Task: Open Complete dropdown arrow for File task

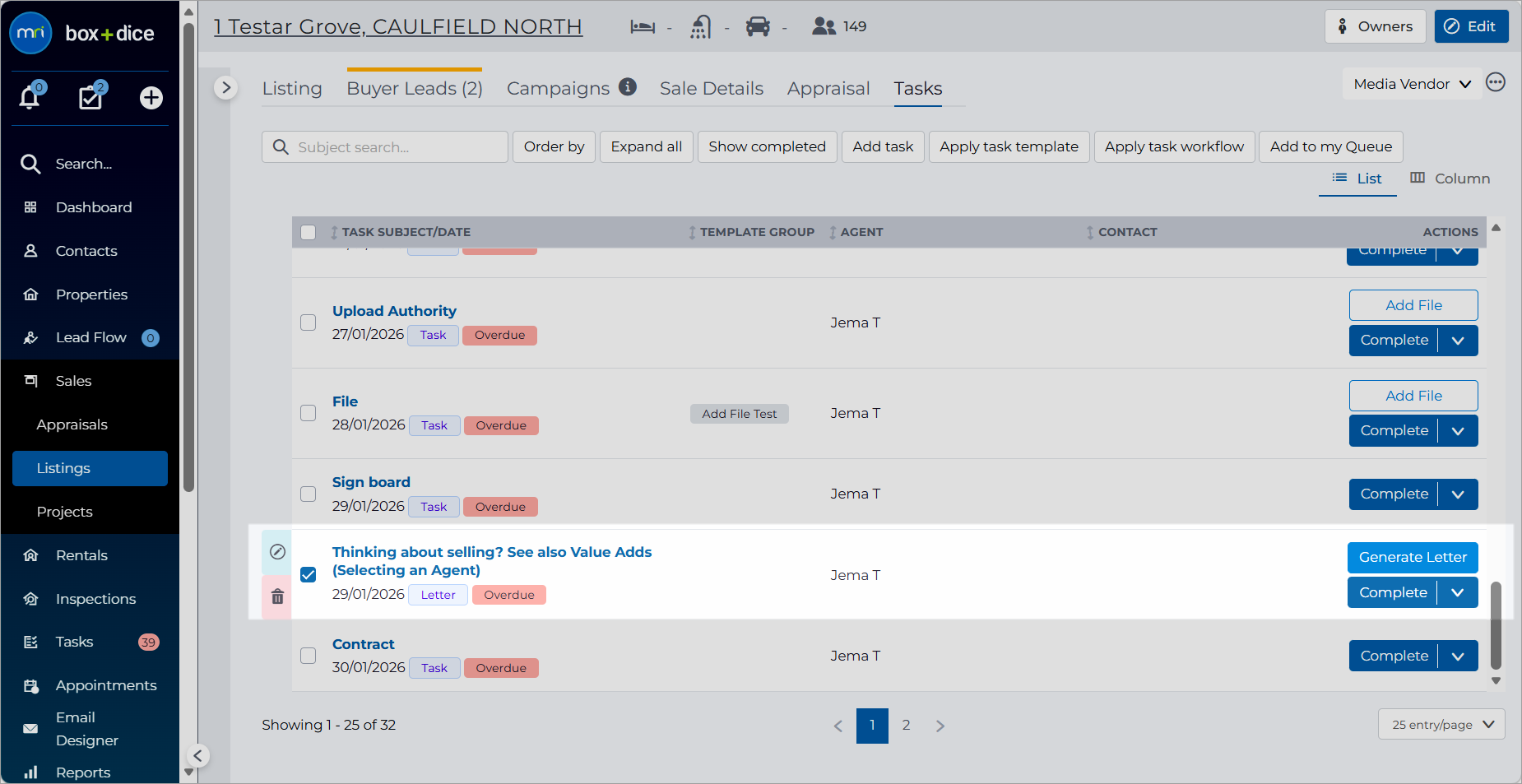Action: tap(1458, 431)
